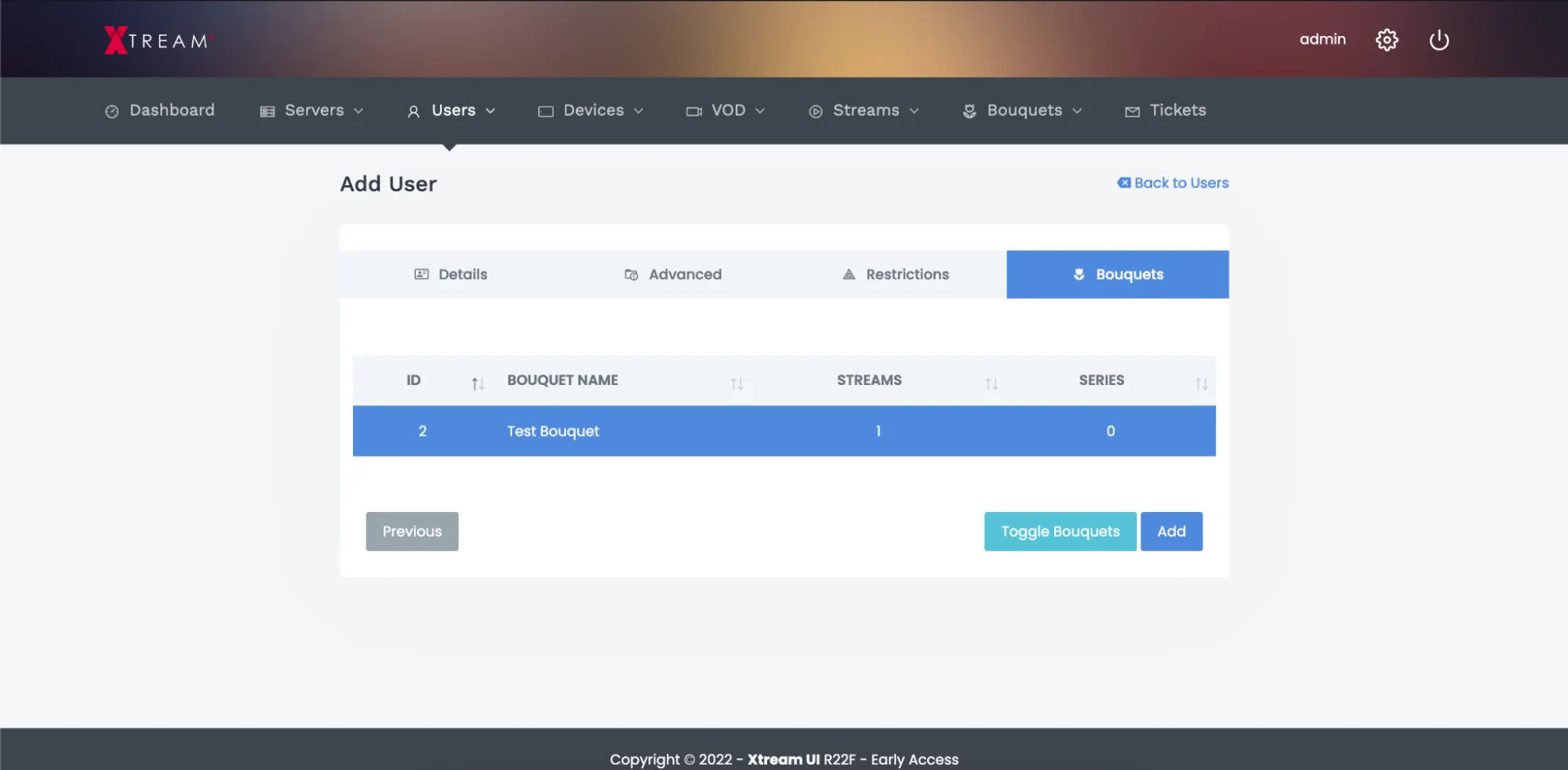The image size is (1568, 770).
Task: Open the Devices menu
Action: (591, 111)
